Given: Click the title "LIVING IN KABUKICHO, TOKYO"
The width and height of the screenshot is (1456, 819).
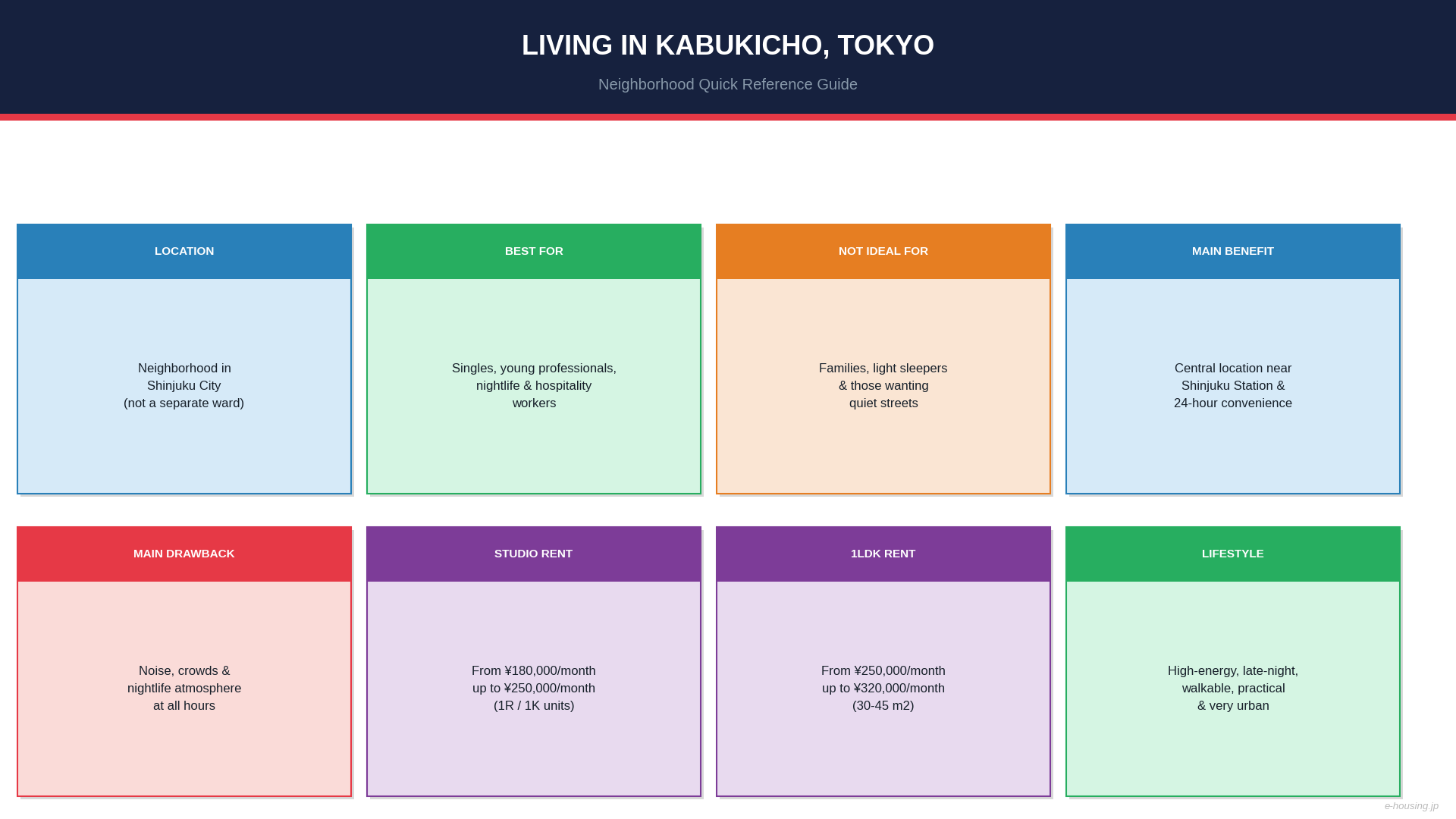Looking at the screenshot, I should [728, 45].
